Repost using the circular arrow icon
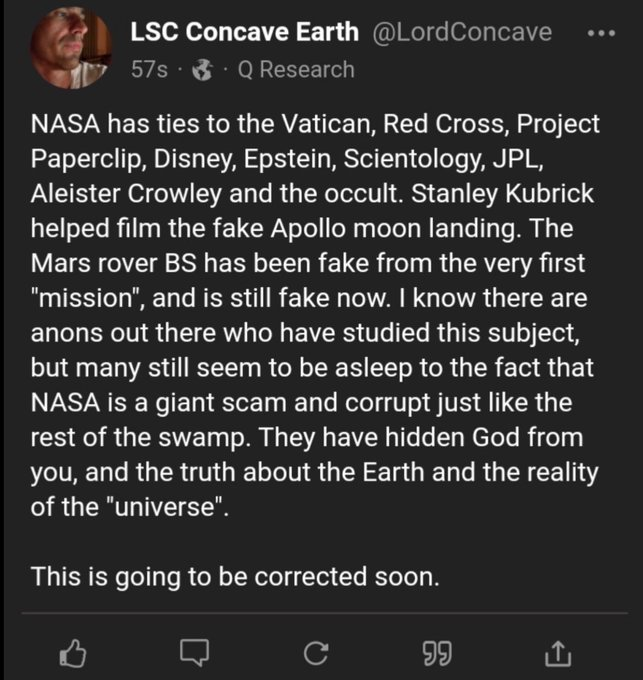 pyautogui.click(x=315, y=654)
